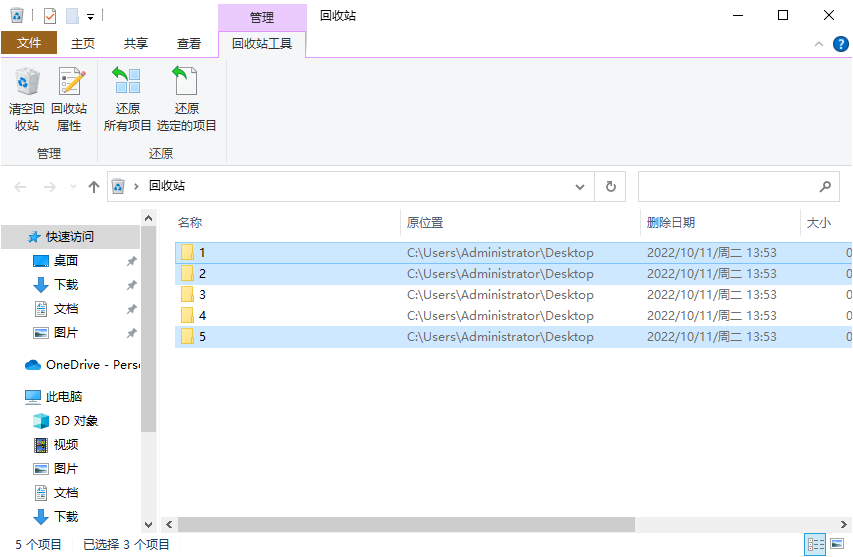Viewport: 853px width, 557px height.
Task: Click the horizontal scrollbar thumb
Action: pyautogui.click(x=406, y=524)
